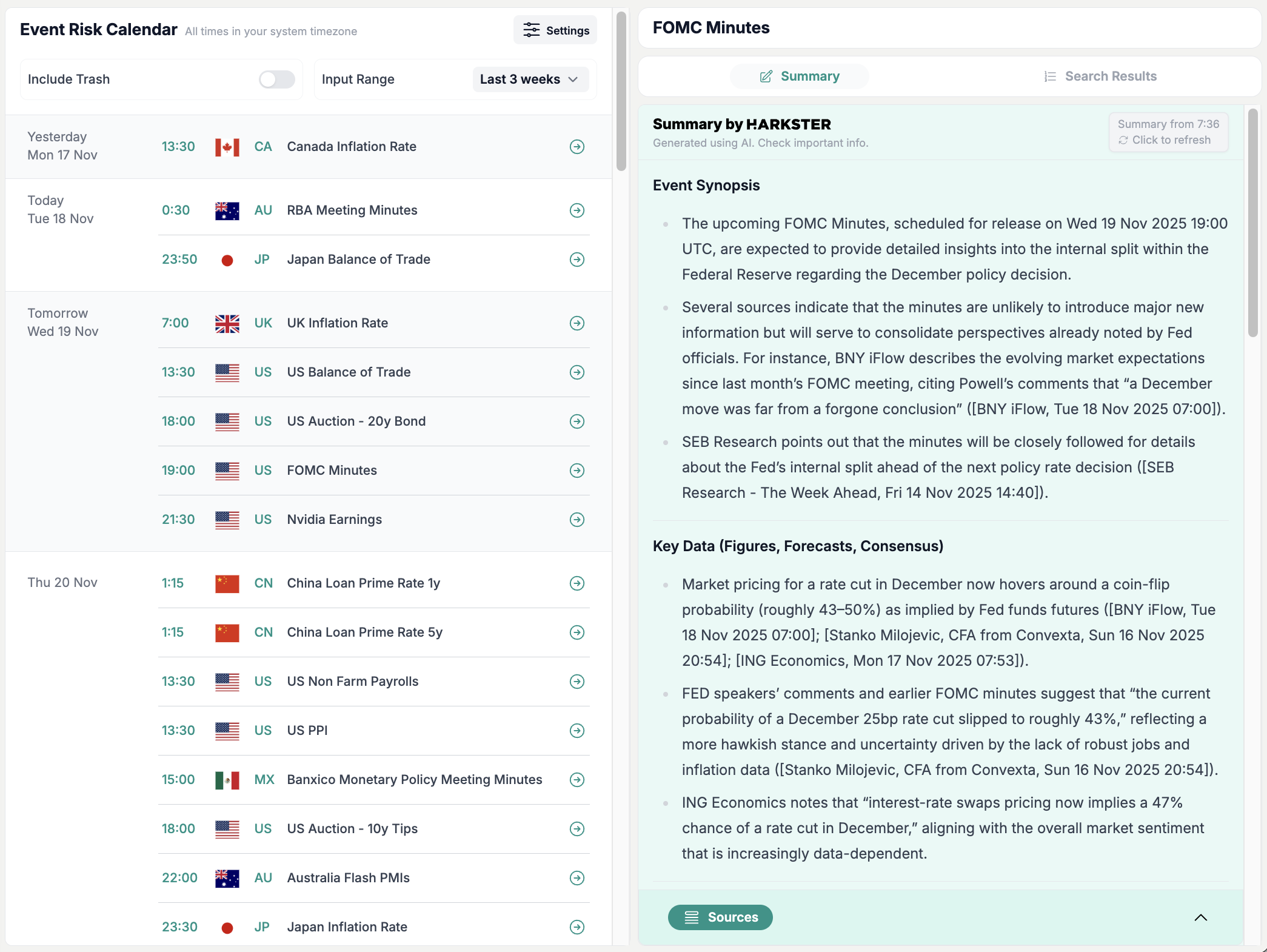
Task: Open details arrow for China Loan Prime Rate 1y
Action: (x=577, y=583)
